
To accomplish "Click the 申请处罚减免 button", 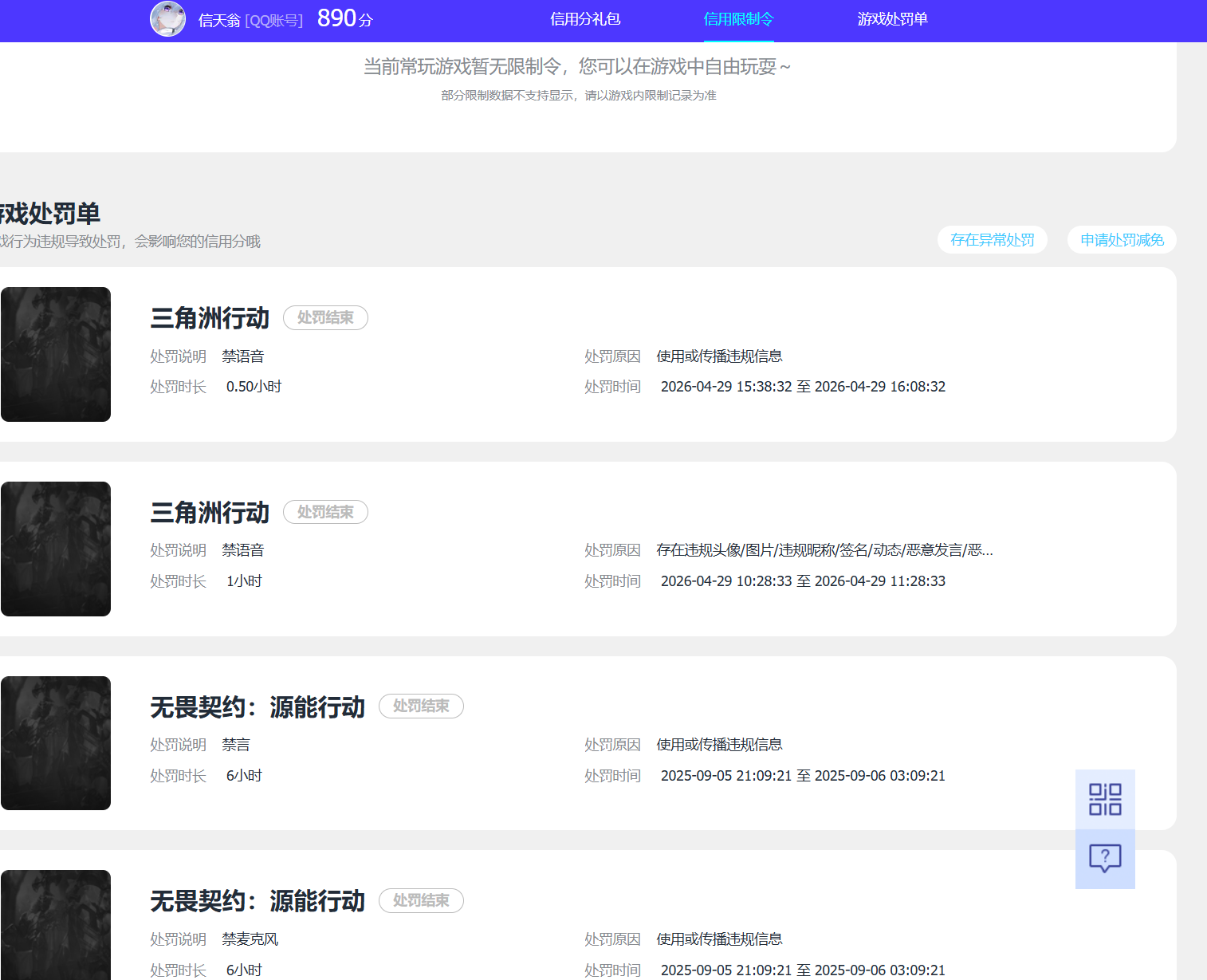I will click(x=1122, y=240).
